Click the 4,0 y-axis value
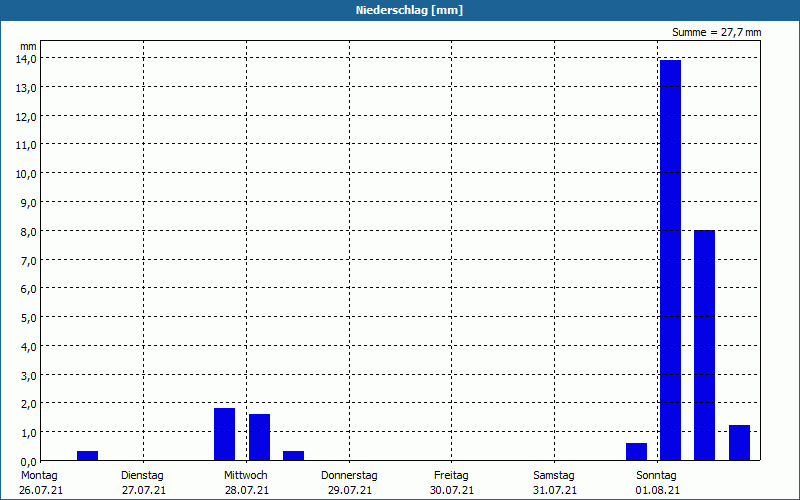Image resolution: width=800 pixels, height=500 pixels. click(28, 346)
